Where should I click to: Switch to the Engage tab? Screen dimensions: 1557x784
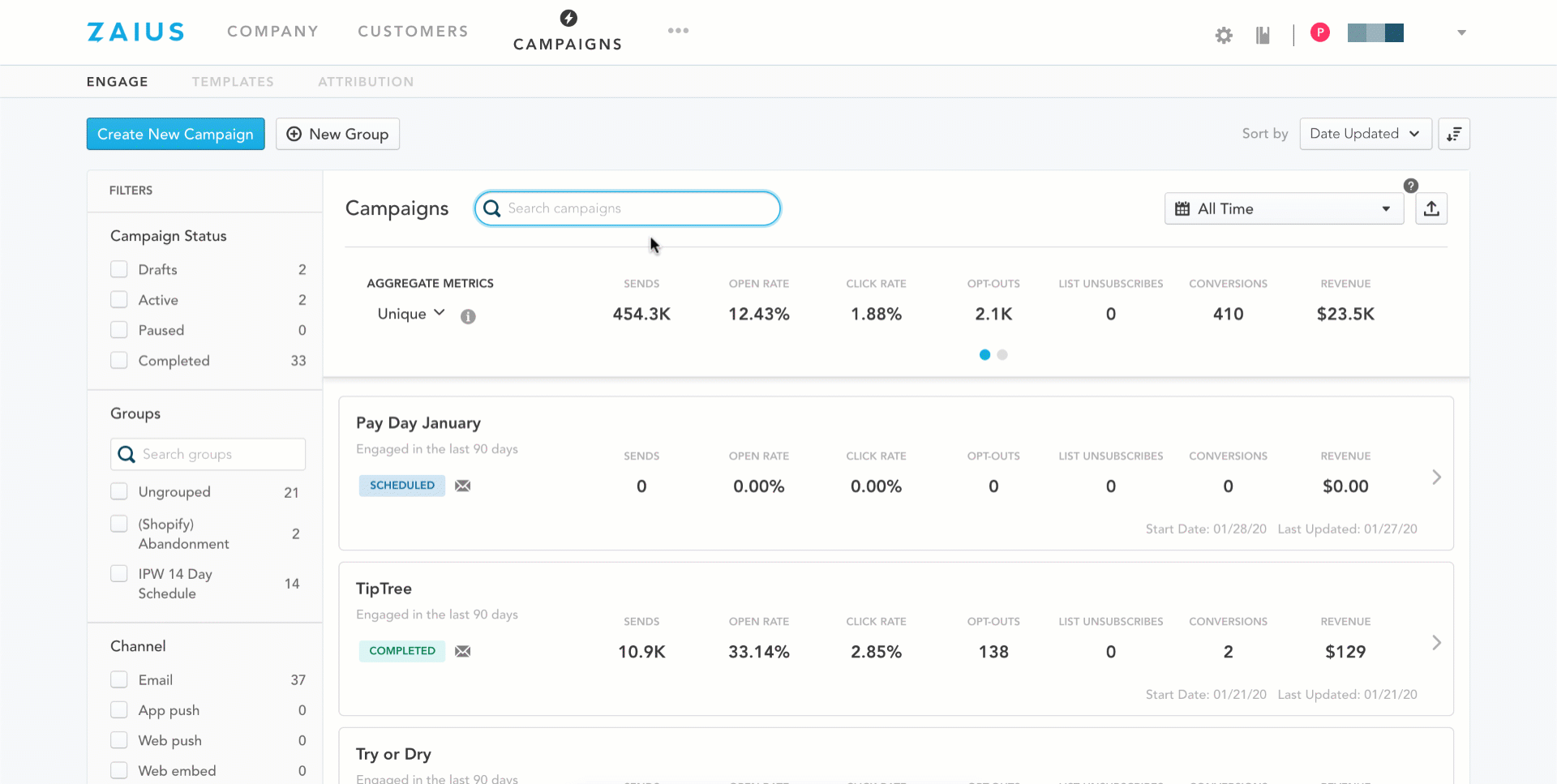pos(118,82)
